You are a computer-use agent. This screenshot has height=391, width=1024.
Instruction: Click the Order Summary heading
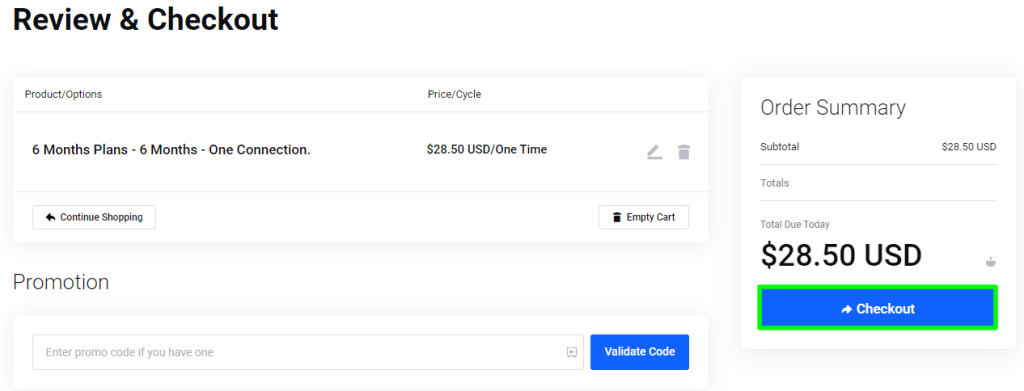tap(833, 108)
